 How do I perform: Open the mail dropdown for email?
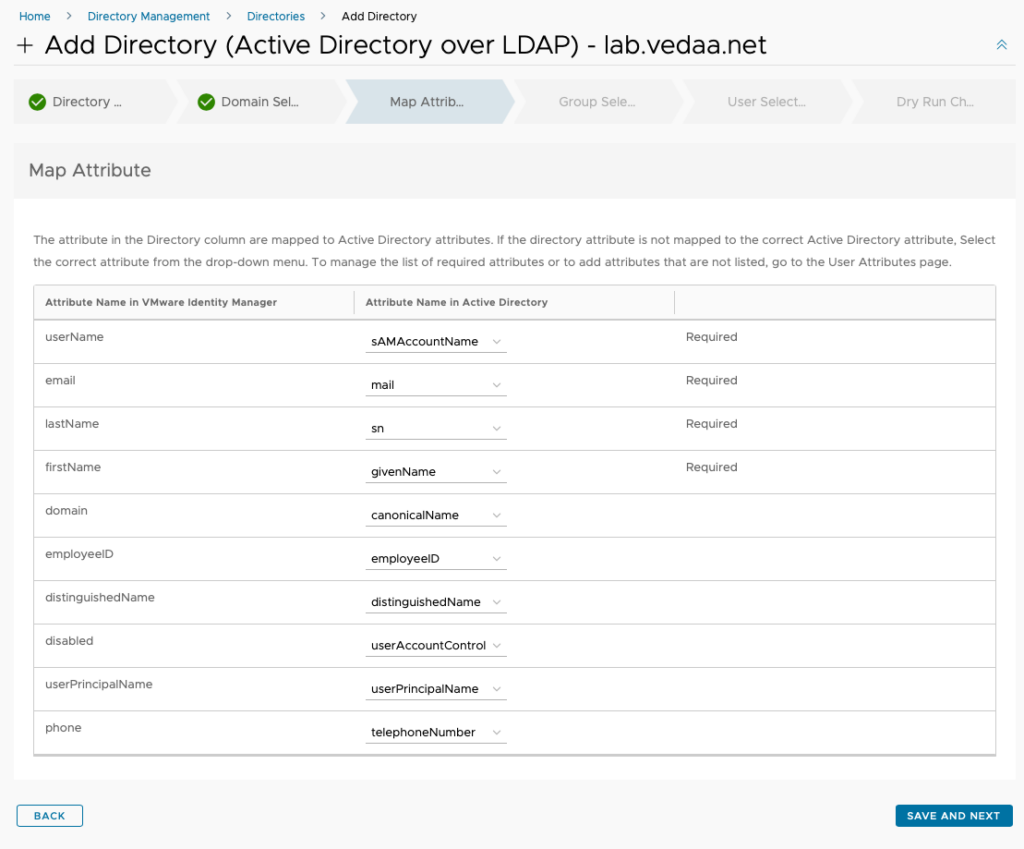point(436,385)
